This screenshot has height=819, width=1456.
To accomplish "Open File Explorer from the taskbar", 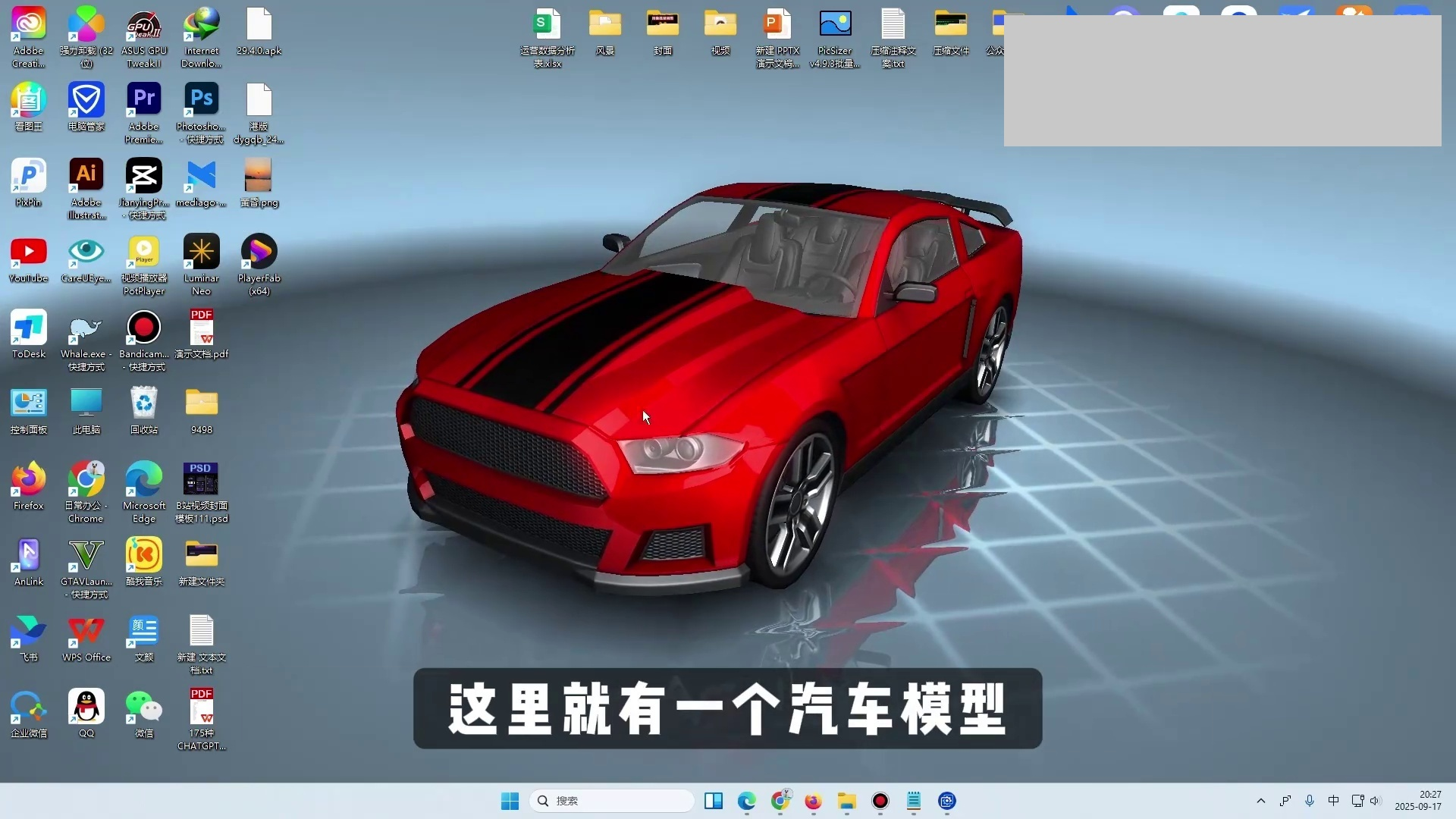I will [846, 801].
